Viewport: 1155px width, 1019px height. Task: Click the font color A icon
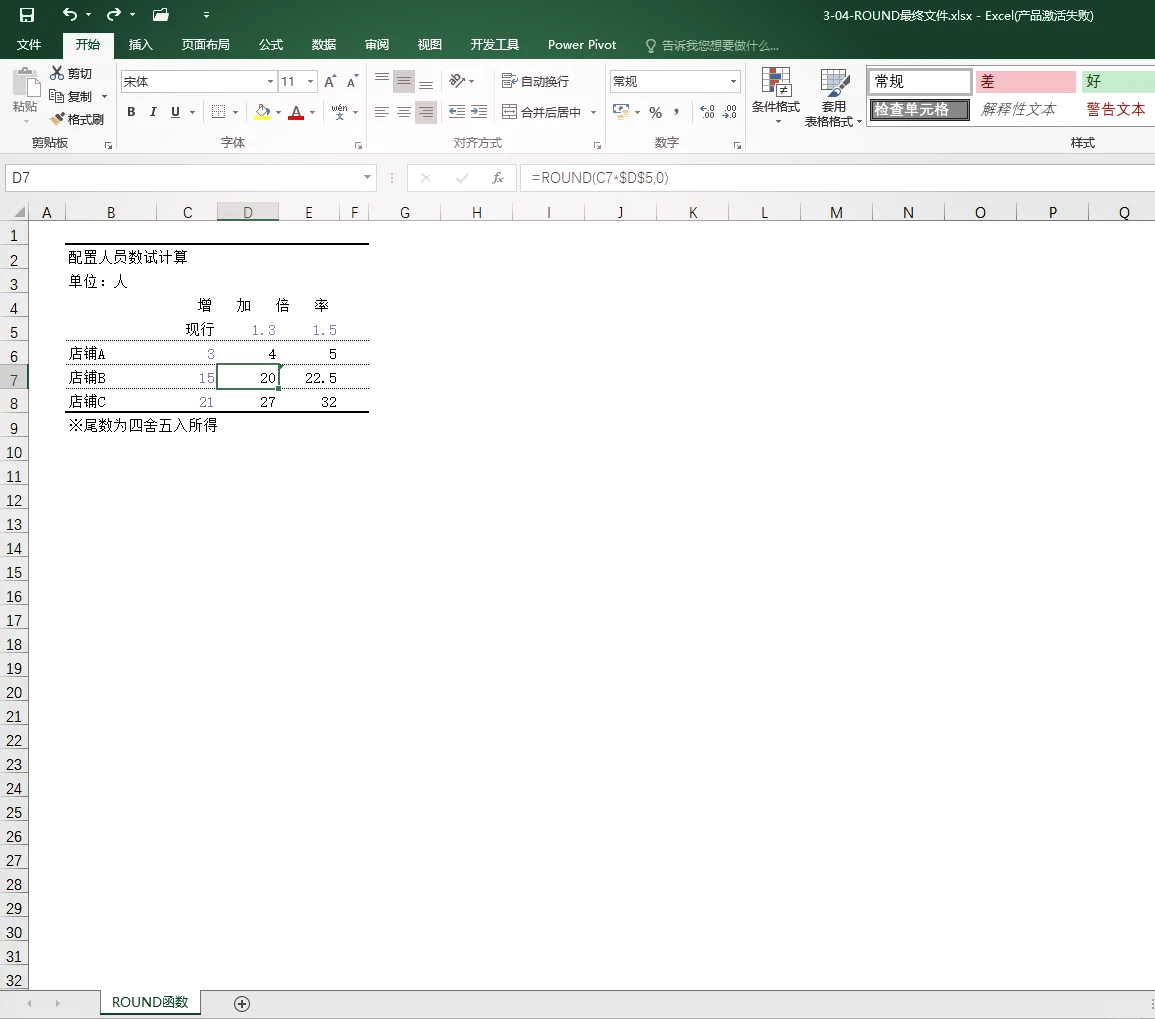(296, 112)
